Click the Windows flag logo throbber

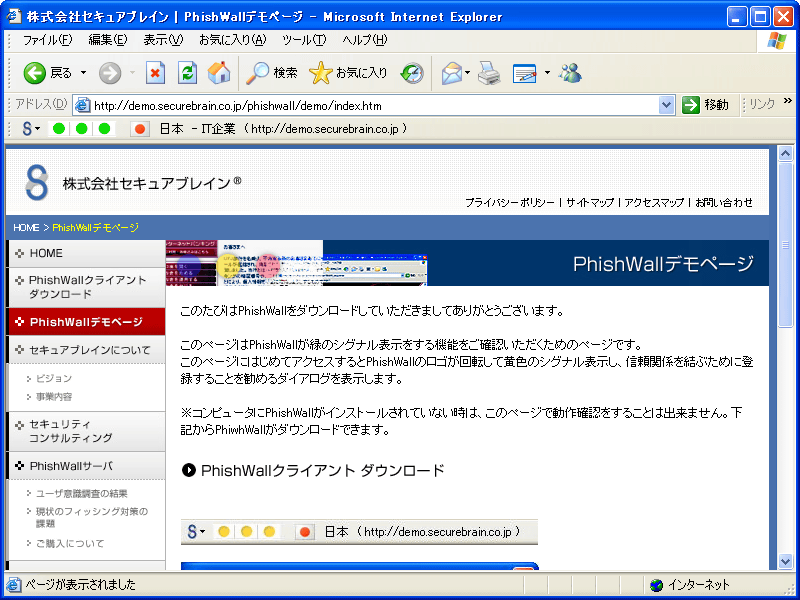[777, 41]
